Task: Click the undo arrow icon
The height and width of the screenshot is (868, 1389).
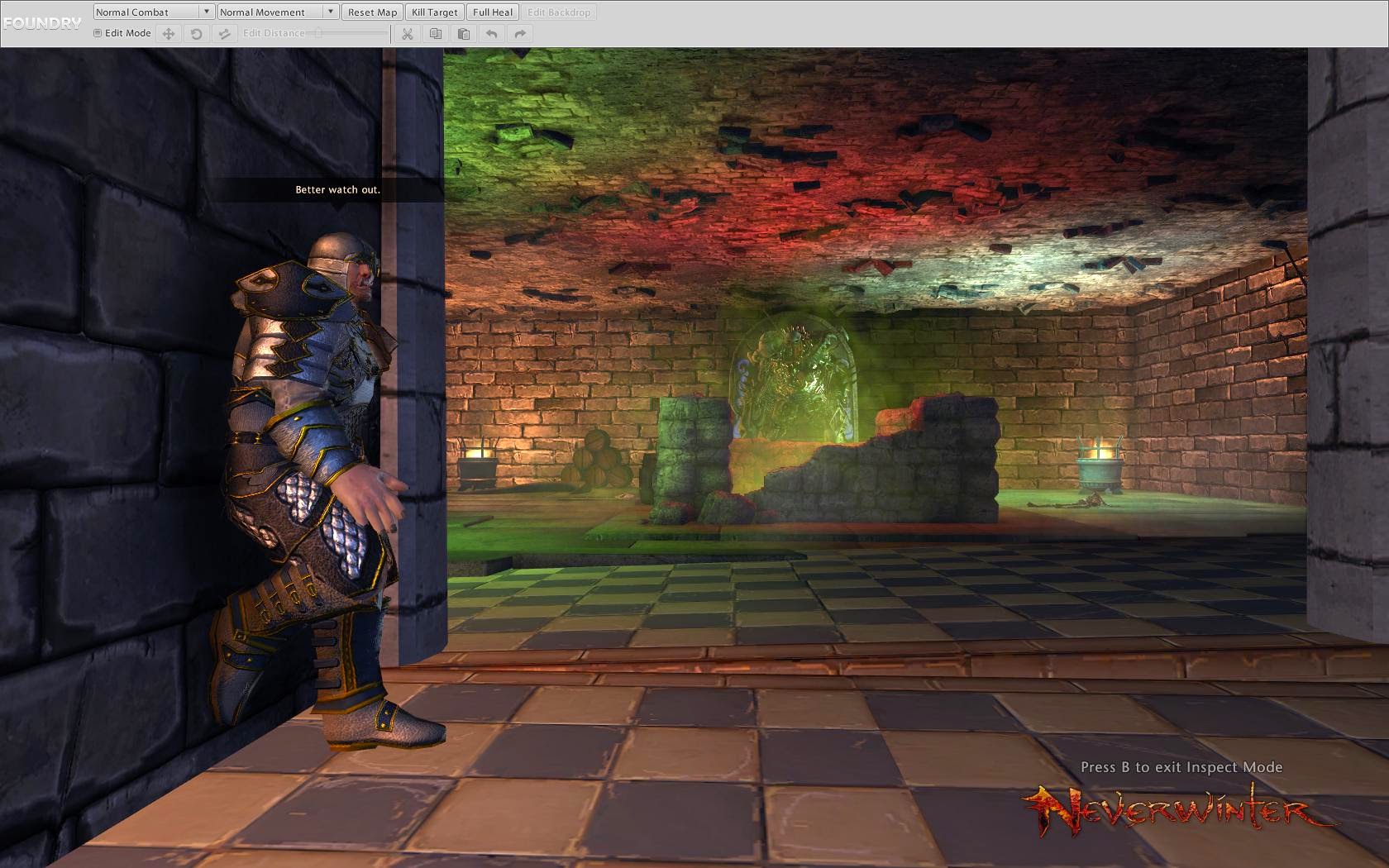Action: (492, 34)
